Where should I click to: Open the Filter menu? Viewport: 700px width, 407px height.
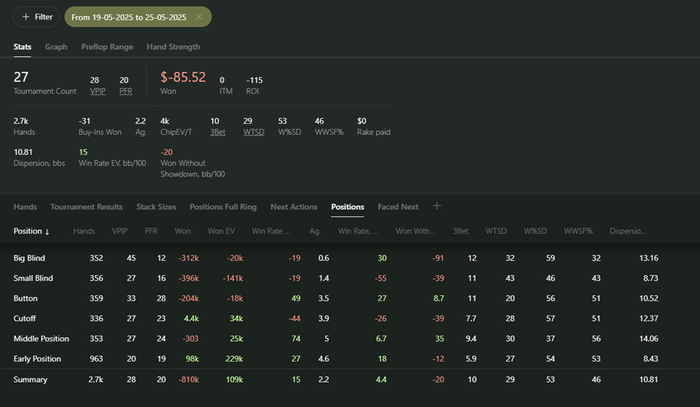click(x=36, y=17)
